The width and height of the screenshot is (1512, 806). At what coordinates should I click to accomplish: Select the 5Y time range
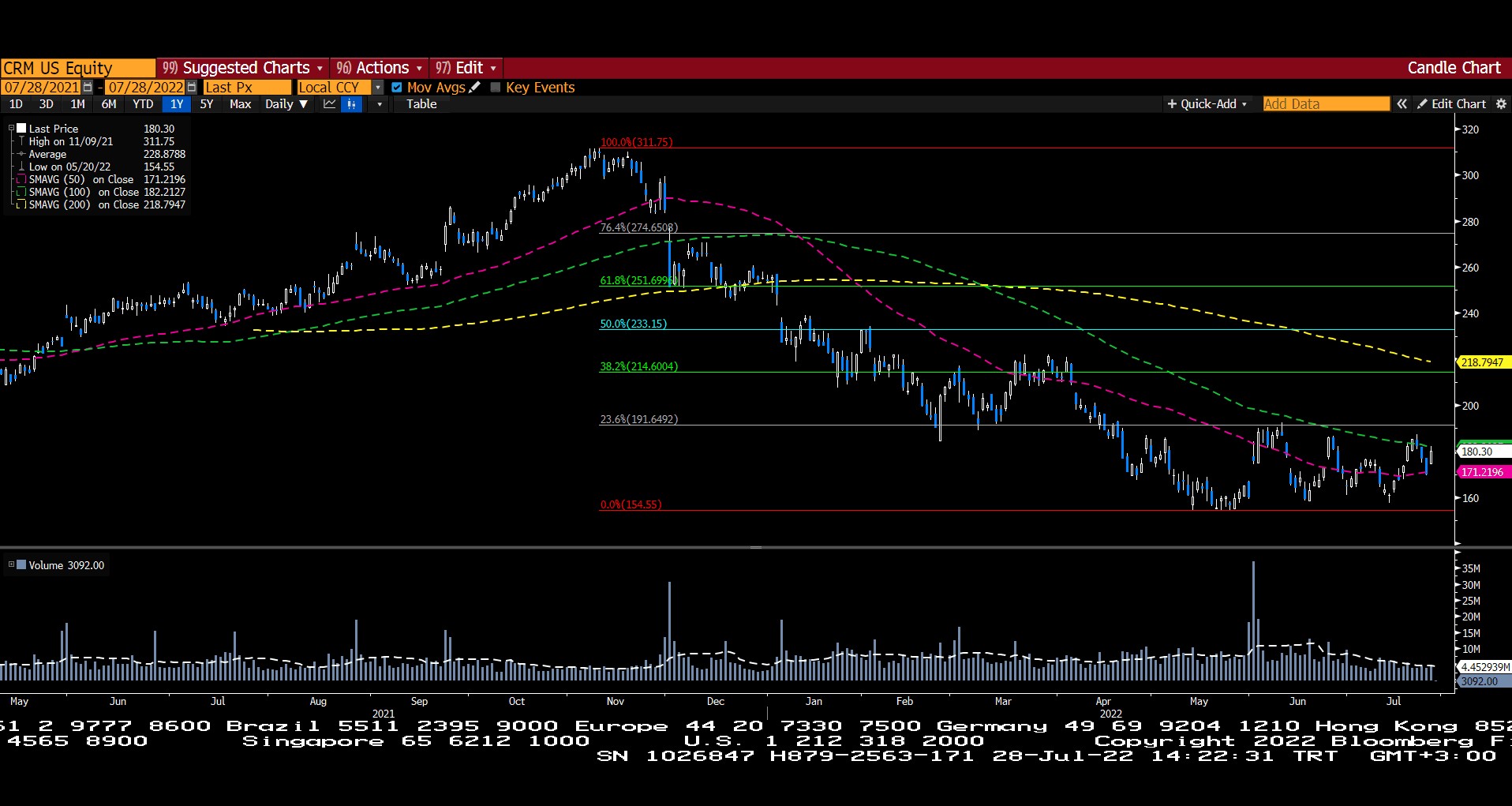pos(207,104)
